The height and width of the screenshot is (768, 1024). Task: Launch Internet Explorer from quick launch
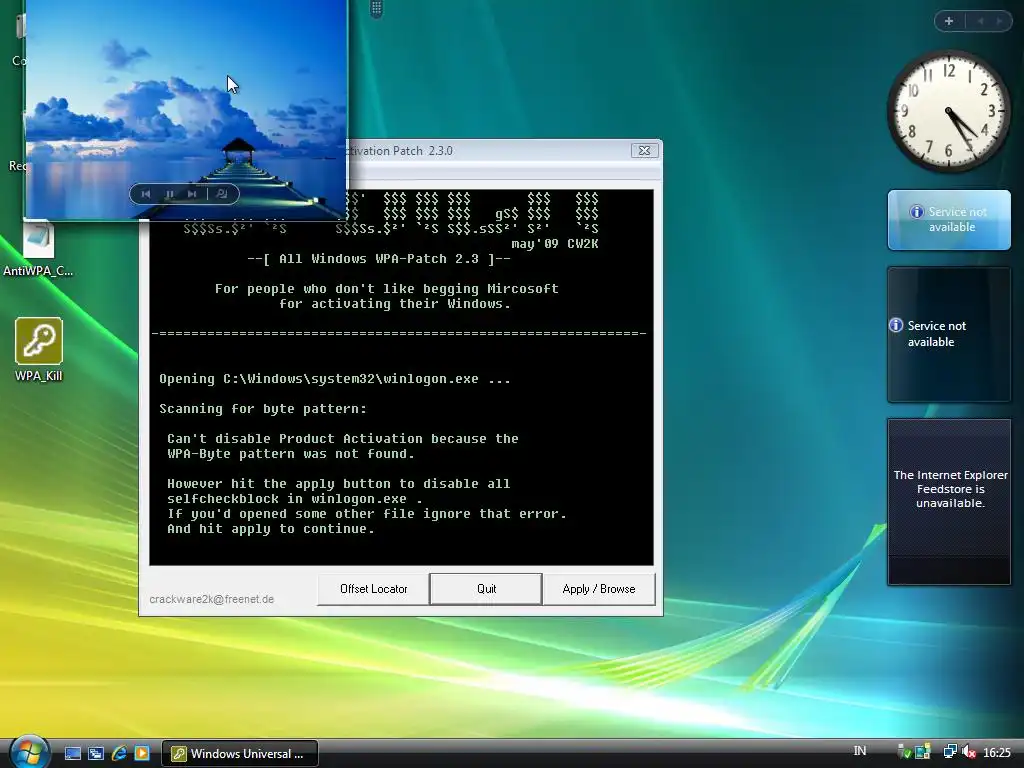click(x=119, y=753)
